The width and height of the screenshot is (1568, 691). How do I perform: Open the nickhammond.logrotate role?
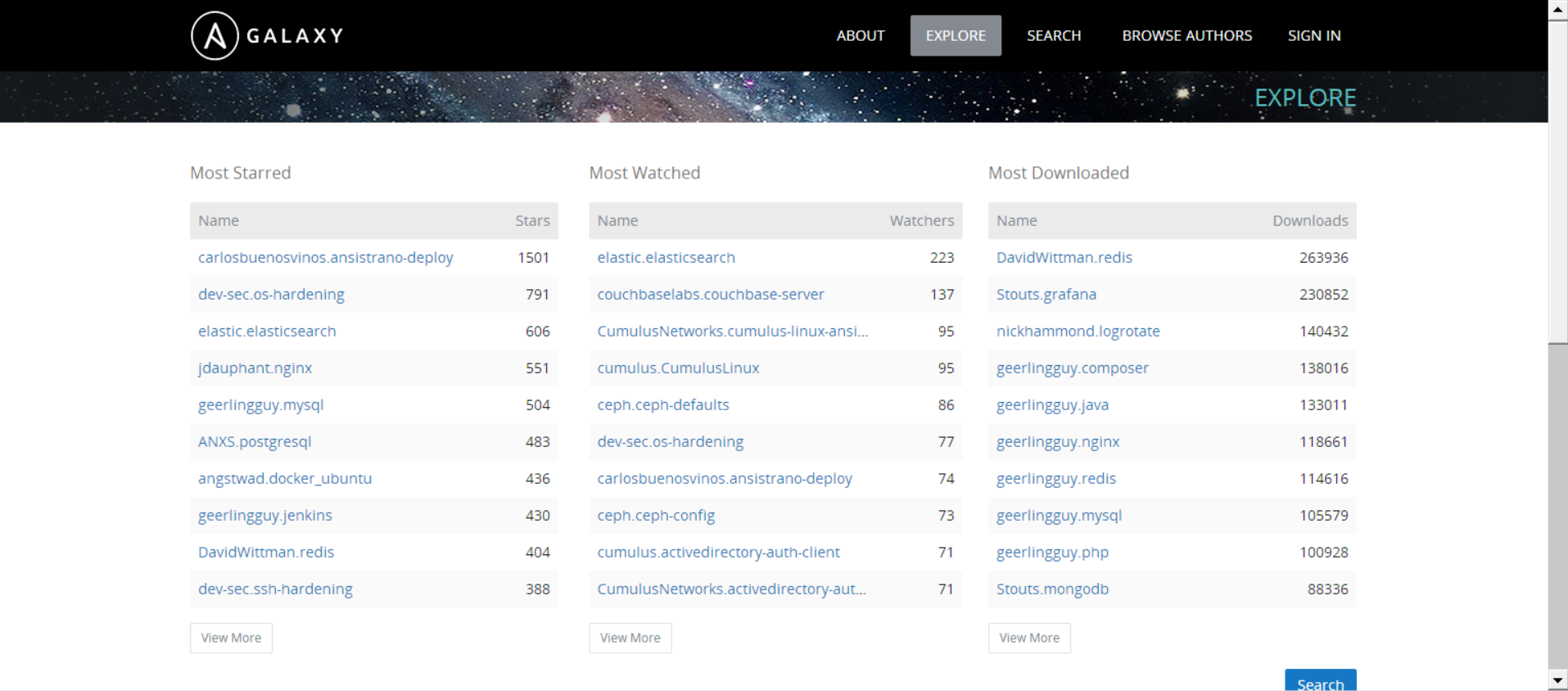click(1078, 331)
